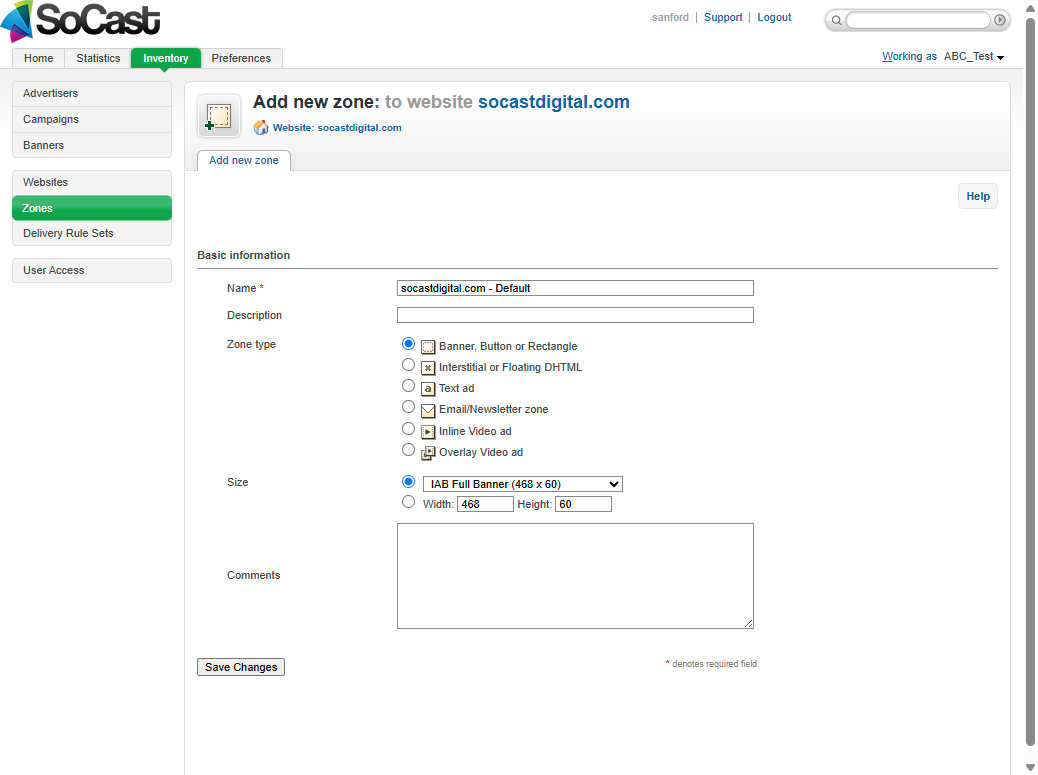The width and height of the screenshot is (1038, 775).
Task: Open User Access in the sidebar
Action: (92, 270)
